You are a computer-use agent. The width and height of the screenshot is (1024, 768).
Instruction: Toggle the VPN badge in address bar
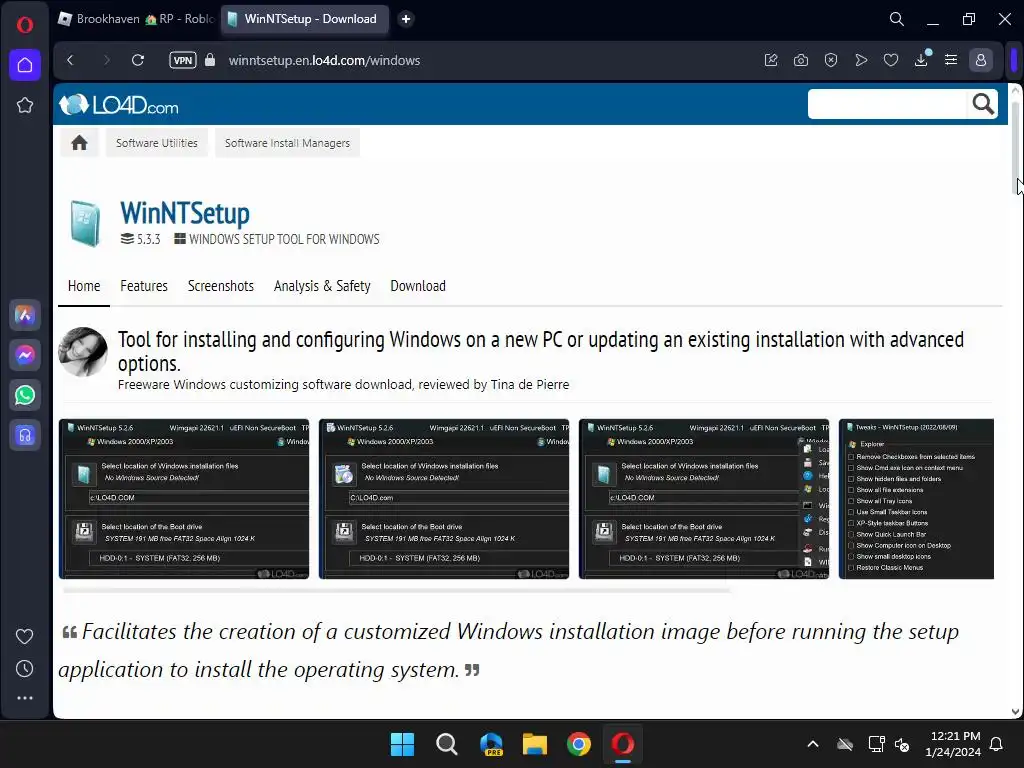coord(183,60)
